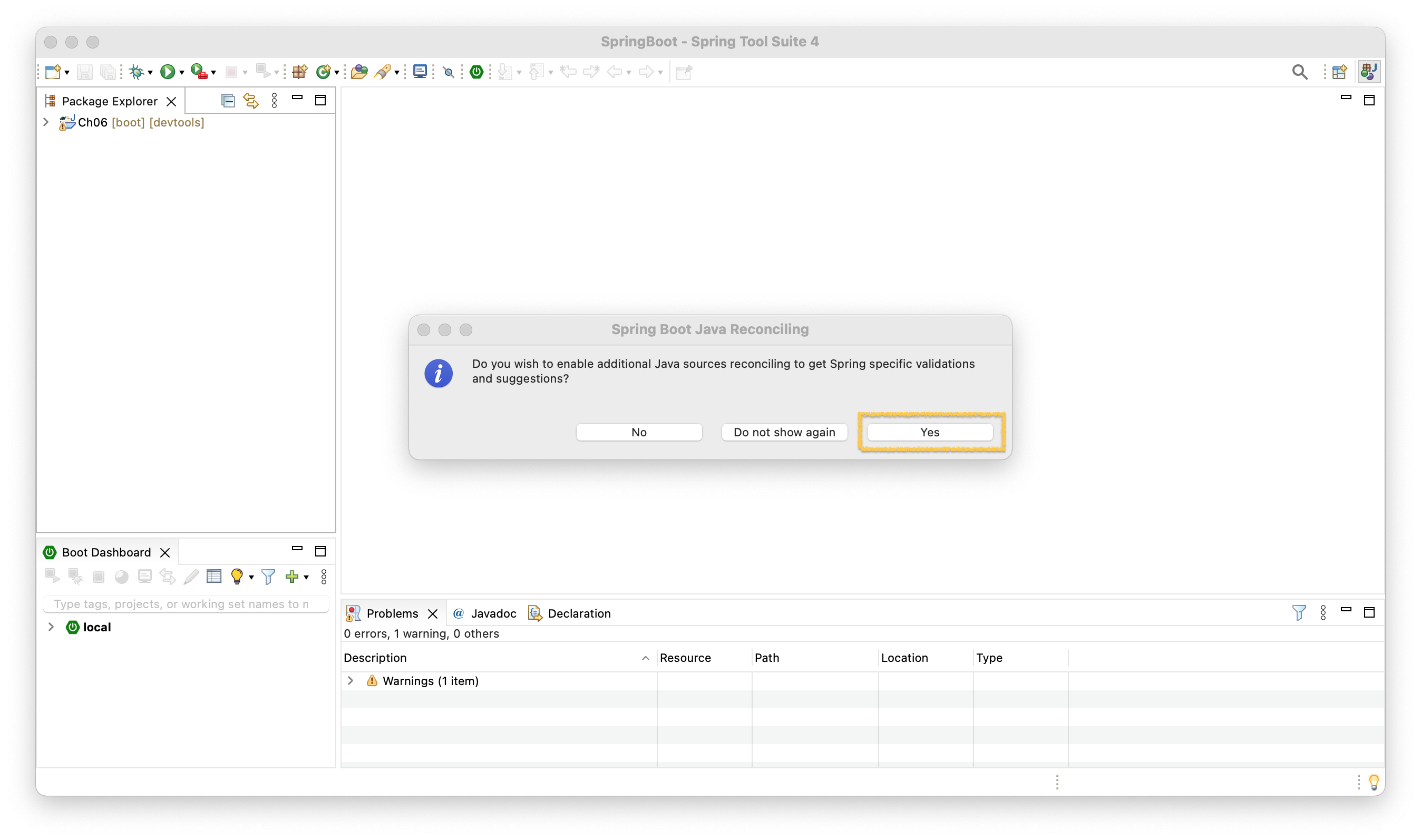1421x840 pixels.
Task: Click the Path column header
Action: tap(815, 658)
